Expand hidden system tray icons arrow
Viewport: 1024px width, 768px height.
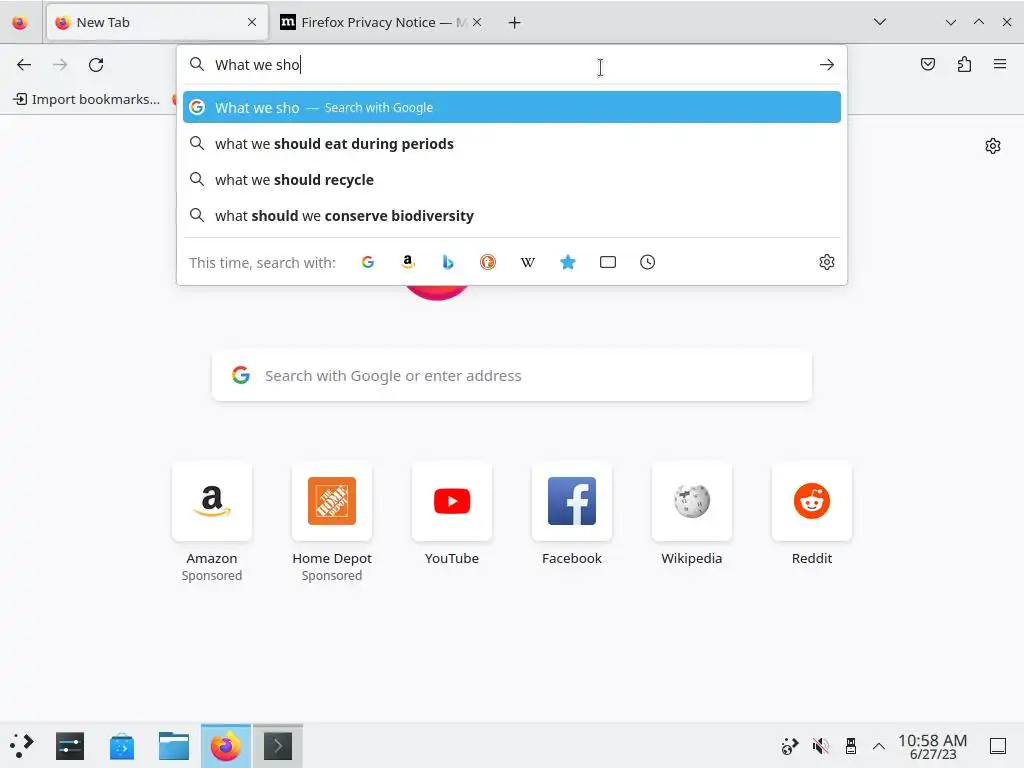click(x=879, y=746)
